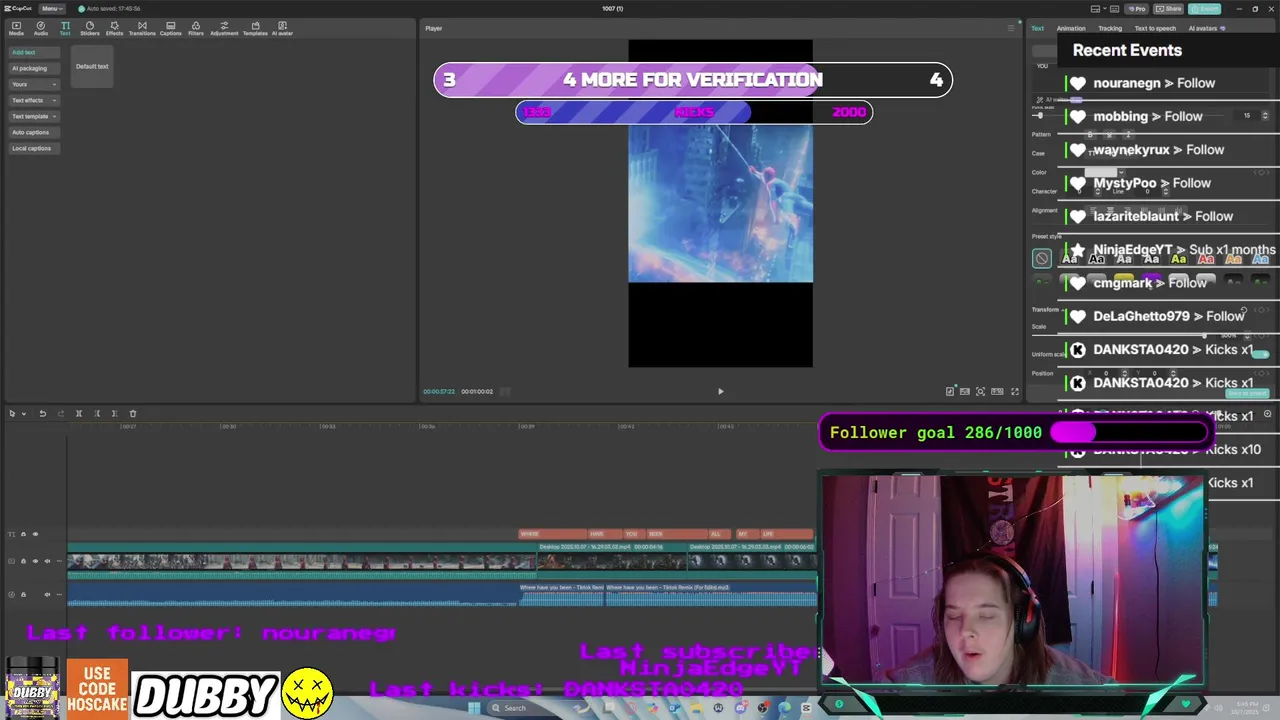
Task: Delete selected clip with trash icon
Action: coord(132,413)
